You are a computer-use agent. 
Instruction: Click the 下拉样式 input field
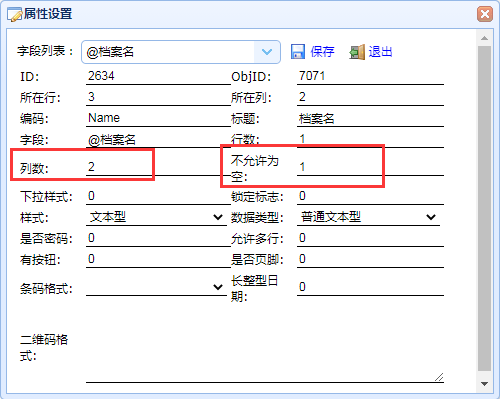[158, 196]
